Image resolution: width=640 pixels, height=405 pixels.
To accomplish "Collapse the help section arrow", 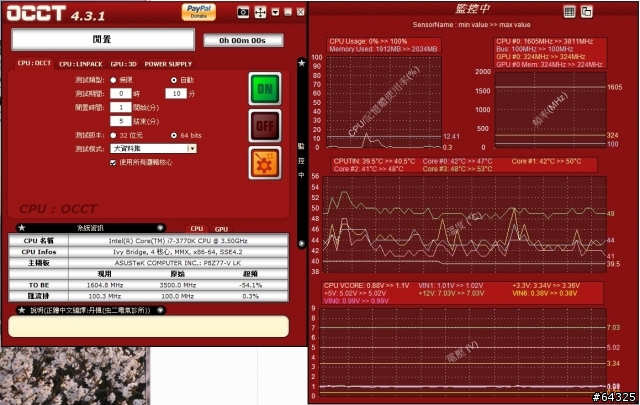I will click(160, 310).
